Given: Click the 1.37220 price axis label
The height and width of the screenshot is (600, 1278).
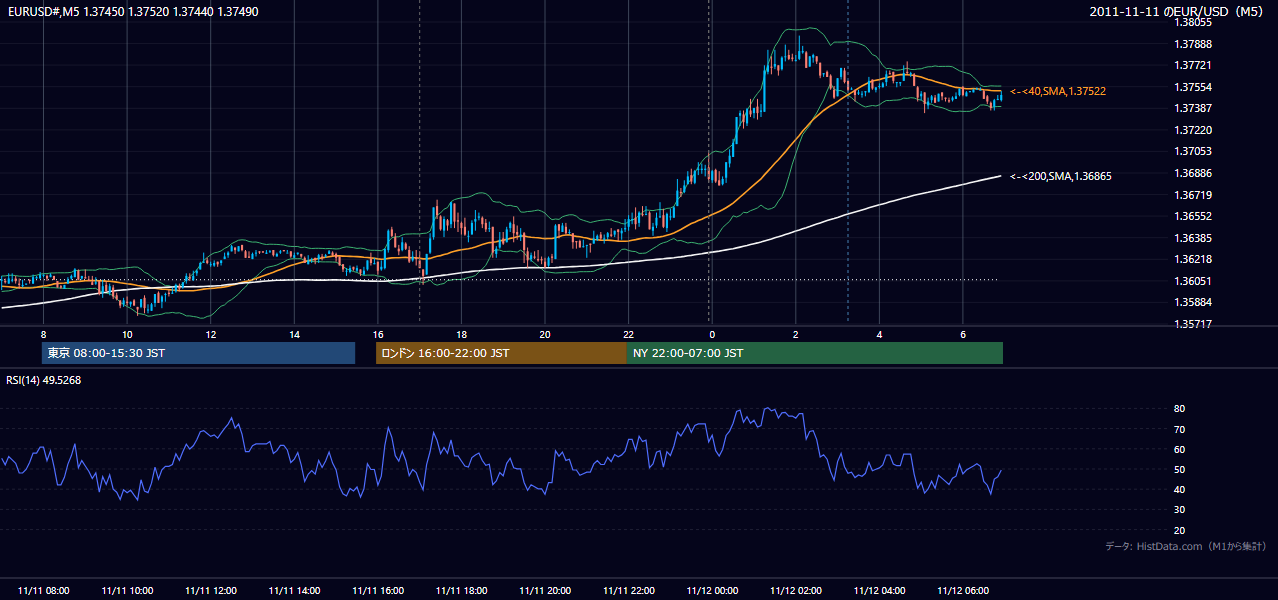Looking at the screenshot, I should click(x=1193, y=130).
